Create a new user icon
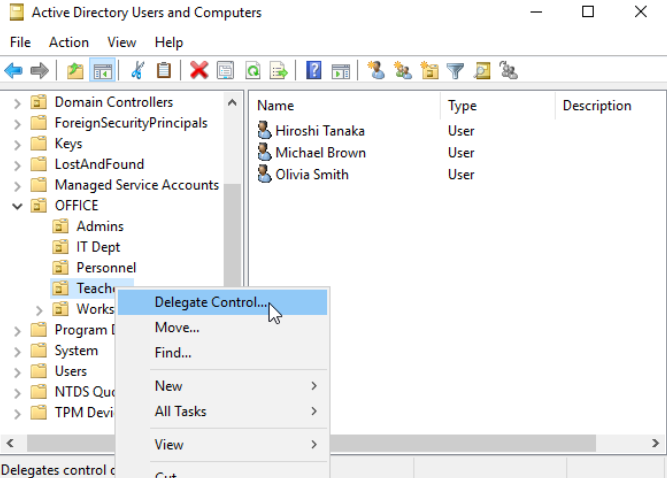 376,71
